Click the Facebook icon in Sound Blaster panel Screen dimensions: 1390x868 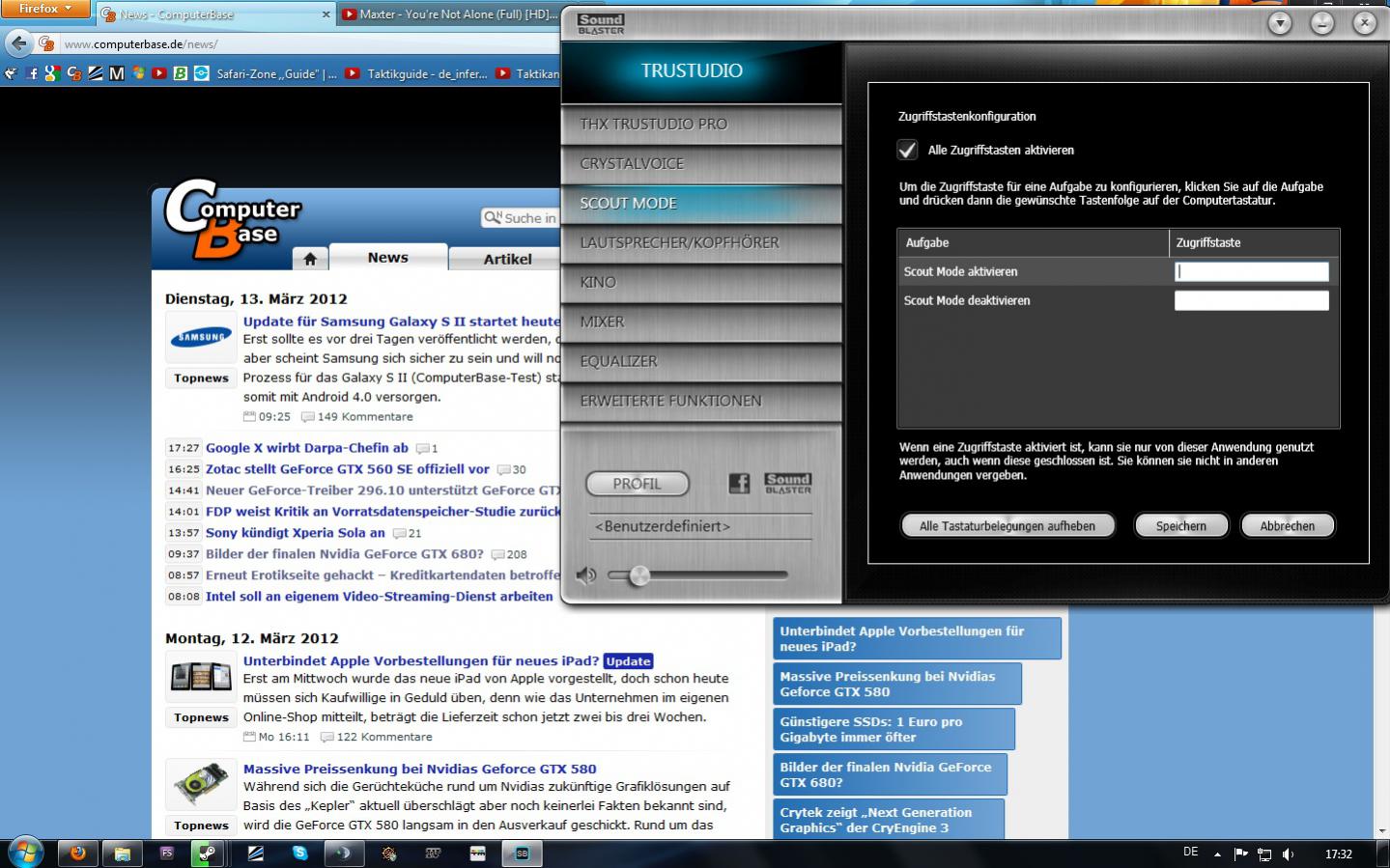tap(739, 484)
